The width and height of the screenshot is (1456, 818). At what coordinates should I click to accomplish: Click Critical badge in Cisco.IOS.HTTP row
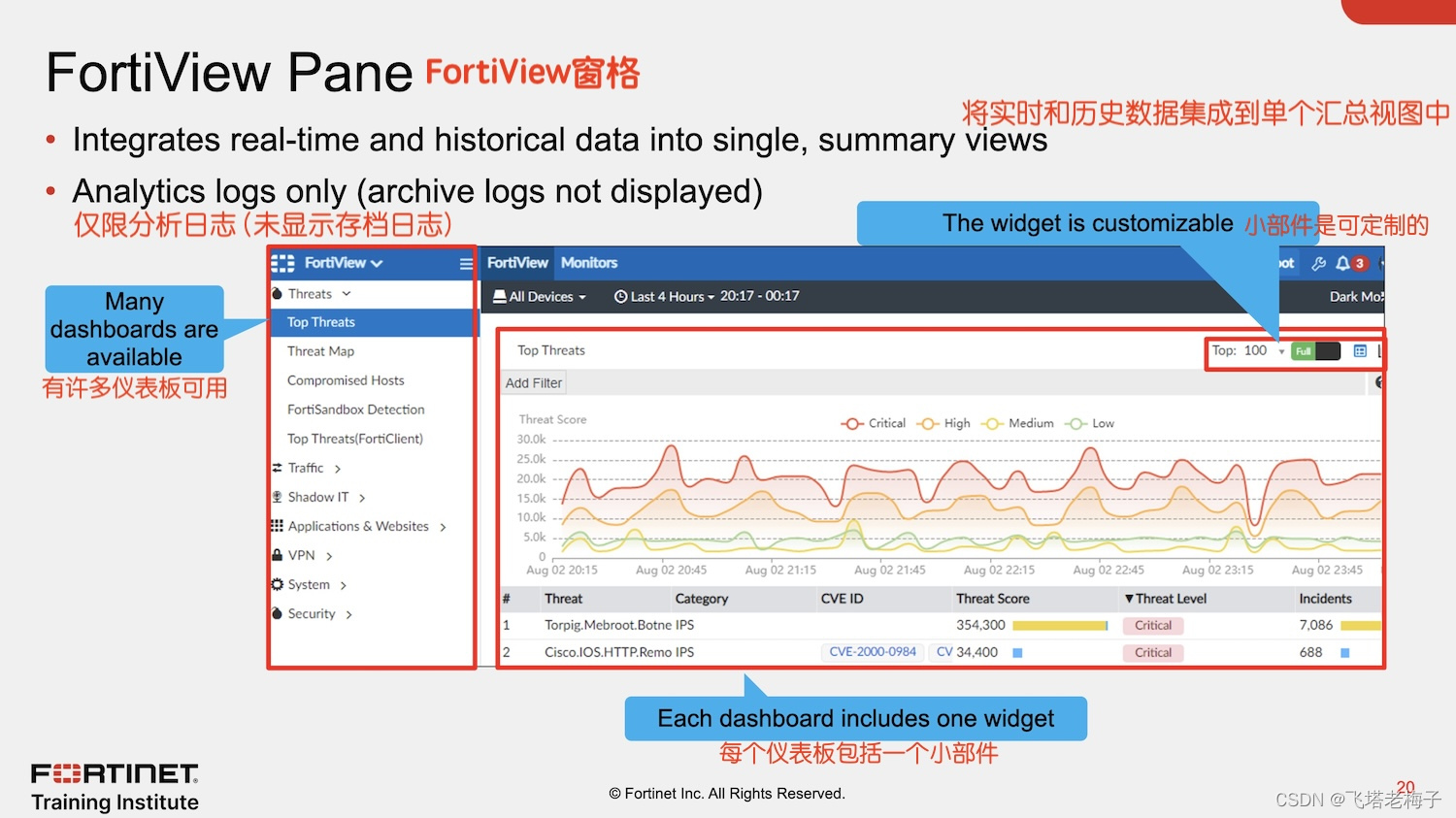(x=1153, y=653)
